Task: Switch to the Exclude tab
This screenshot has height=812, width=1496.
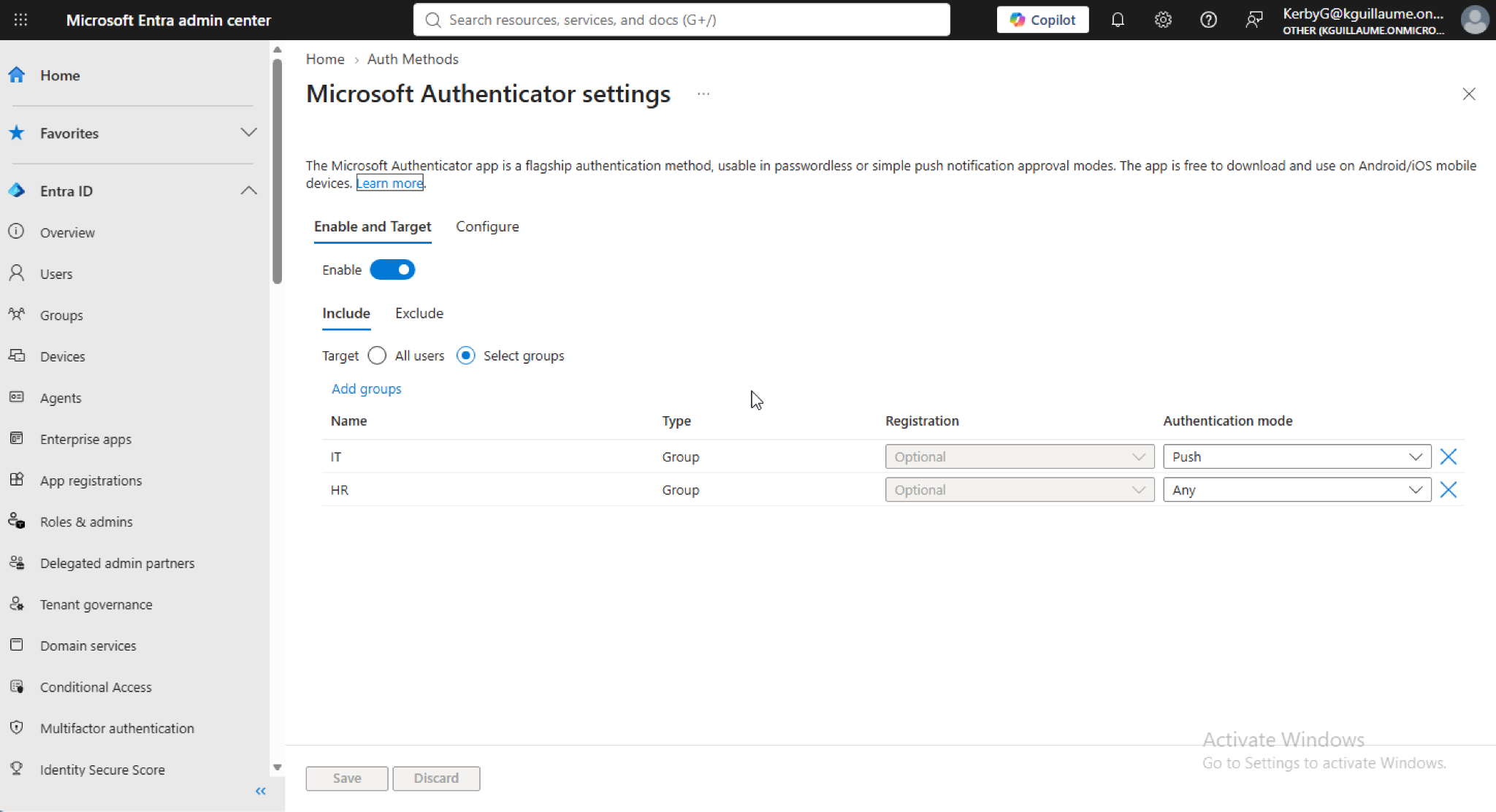Action: [x=419, y=313]
